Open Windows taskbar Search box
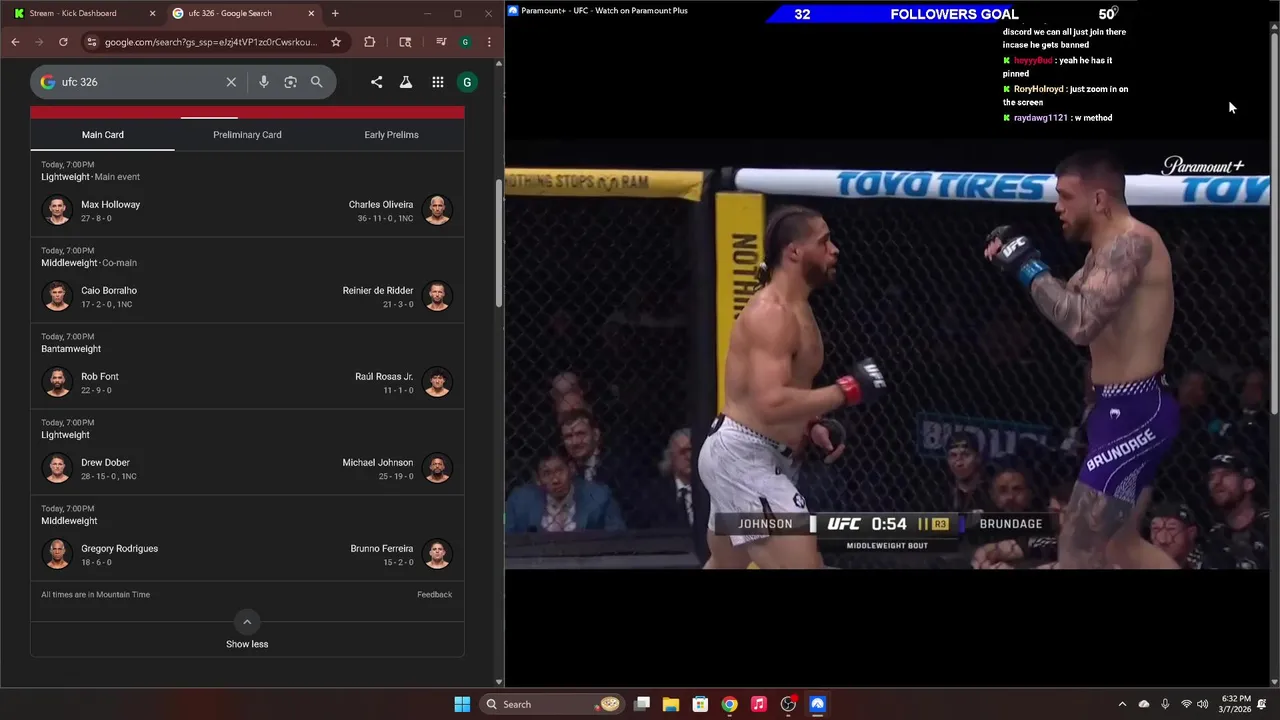Image resolution: width=1280 pixels, height=720 pixels. (x=553, y=704)
